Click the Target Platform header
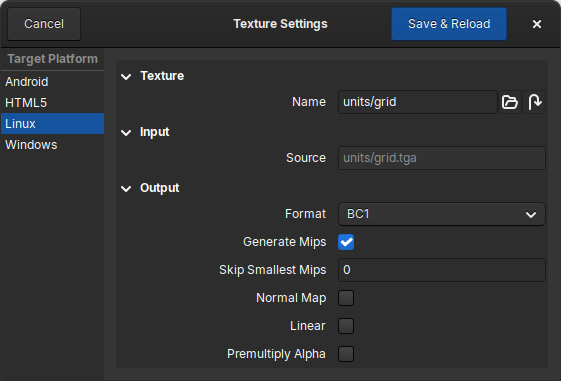 [x=52, y=59]
